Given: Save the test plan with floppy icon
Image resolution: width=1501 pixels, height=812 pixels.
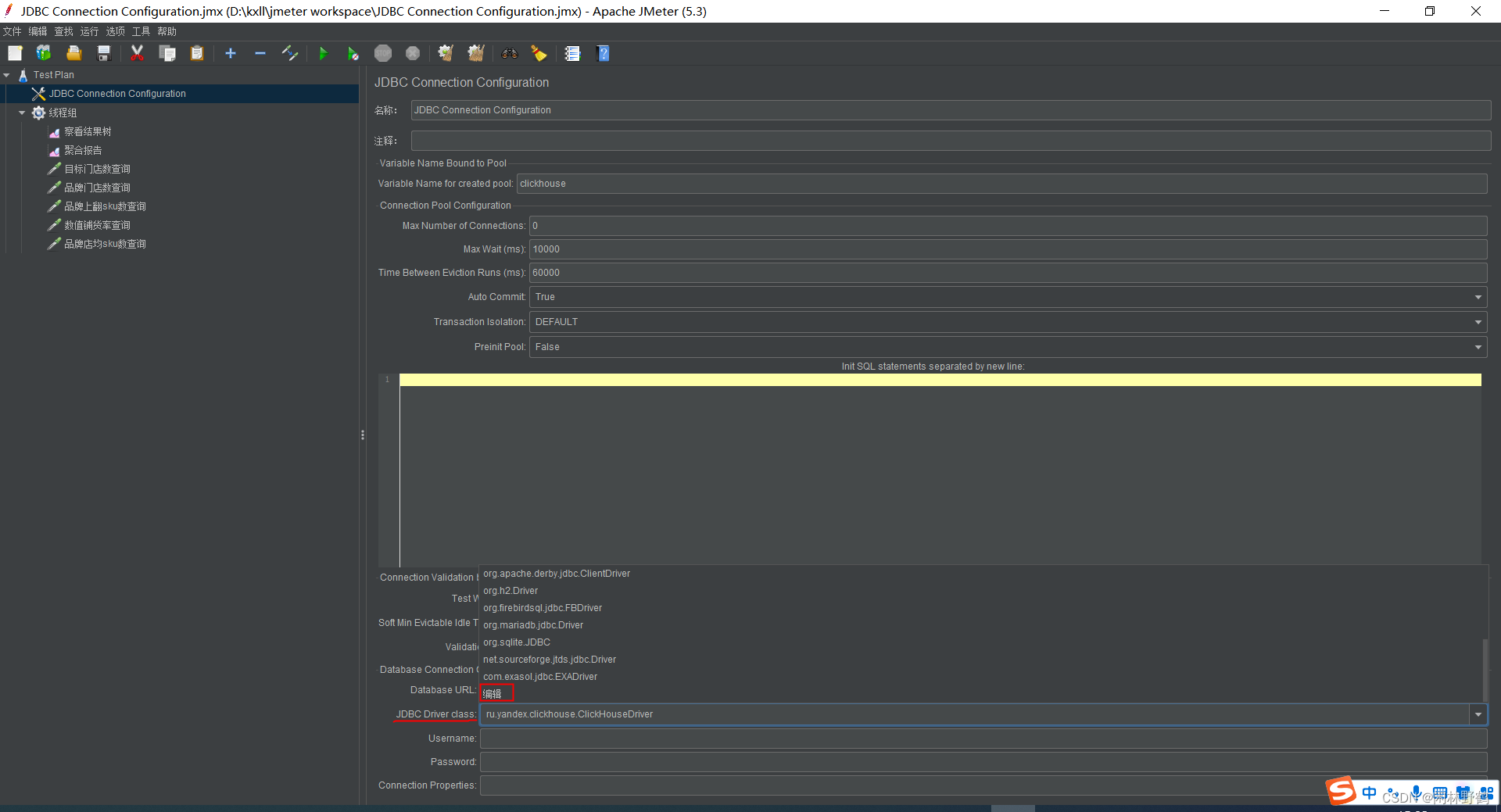Looking at the screenshot, I should [x=103, y=53].
